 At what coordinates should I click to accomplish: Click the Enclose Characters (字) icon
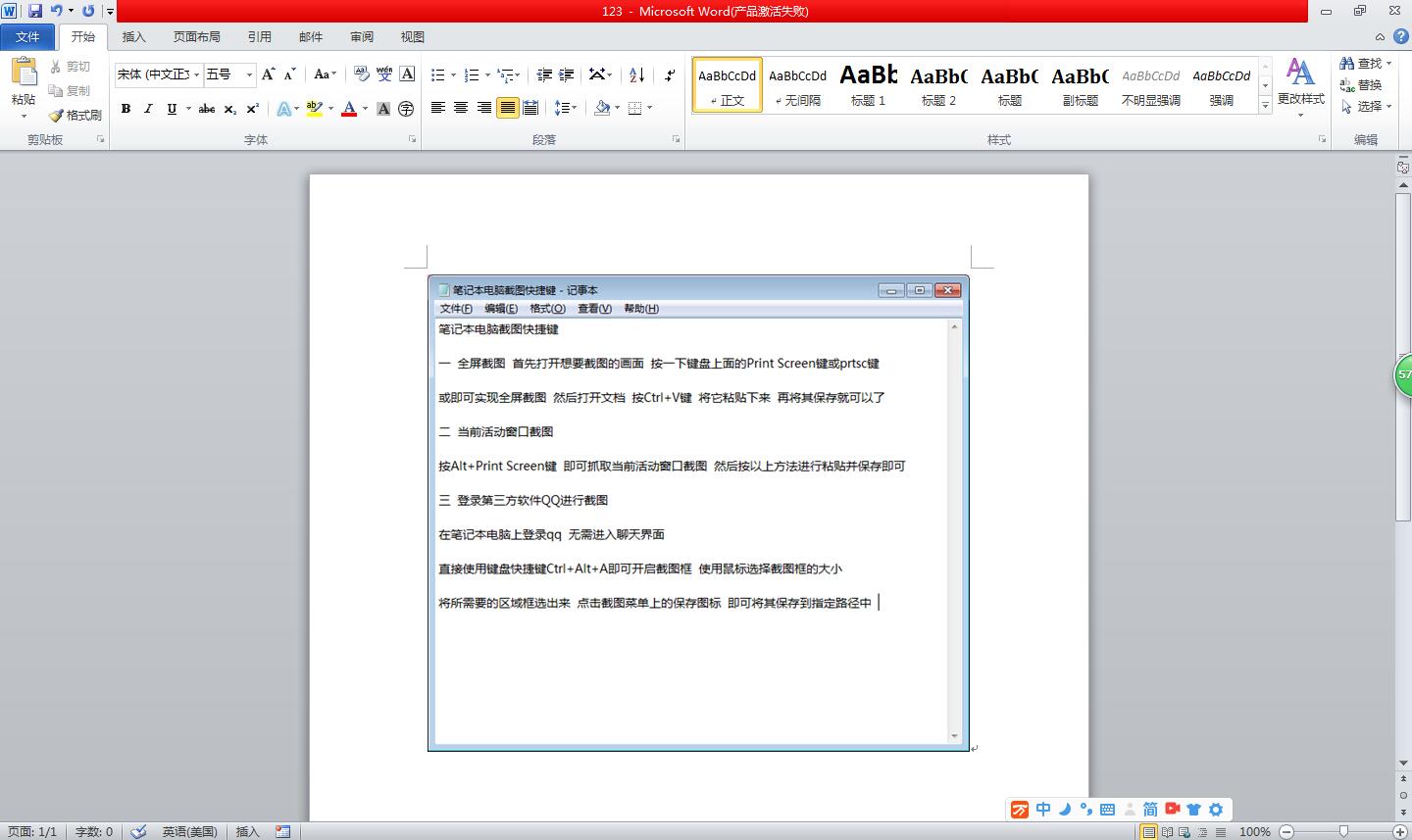click(406, 109)
